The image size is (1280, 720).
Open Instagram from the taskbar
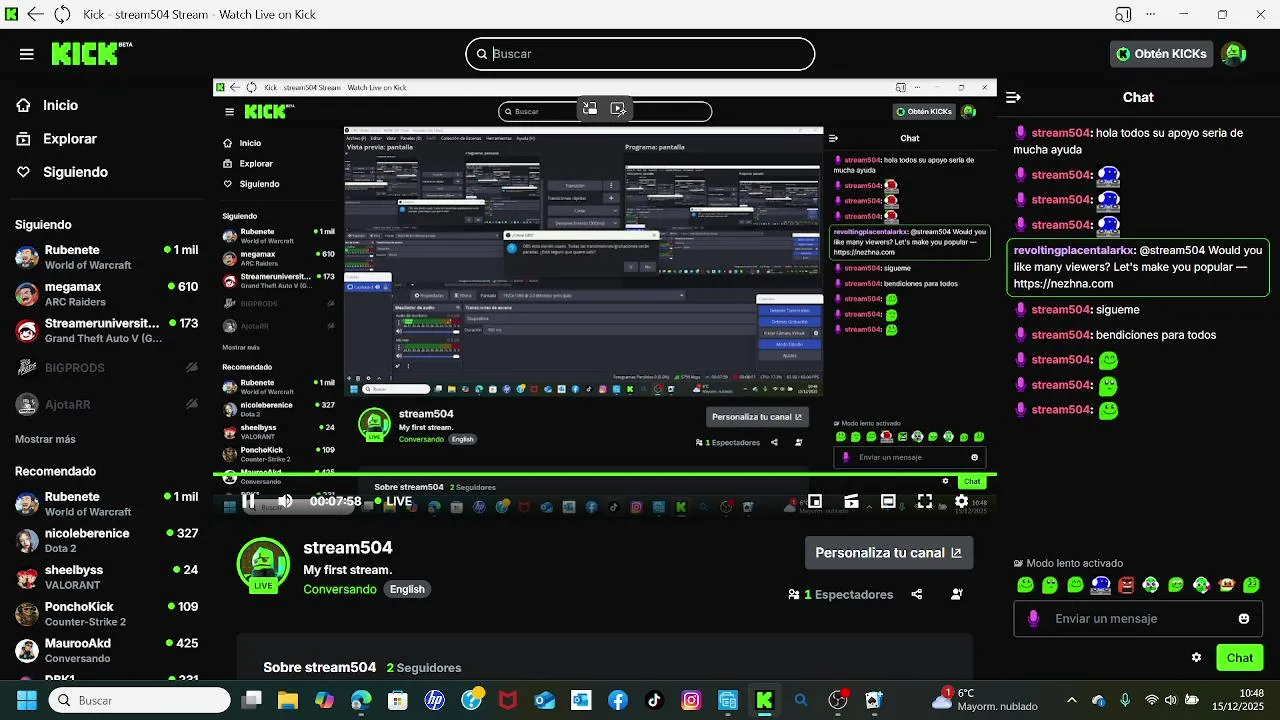tap(691, 700)
